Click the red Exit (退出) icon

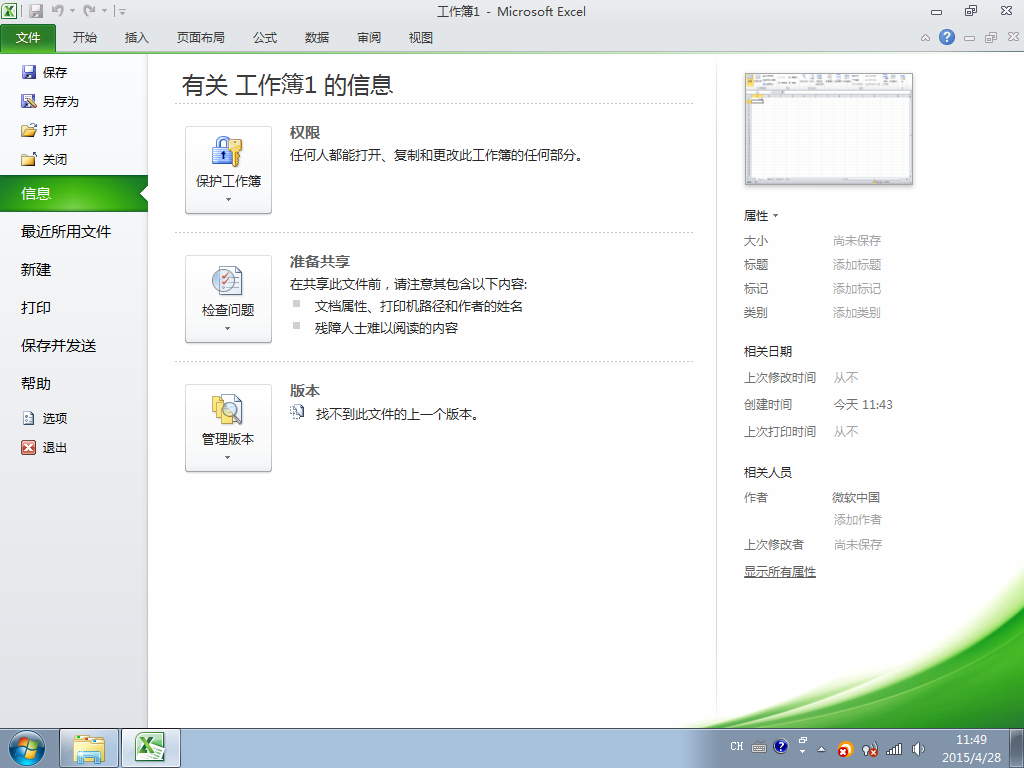(29, 447)
